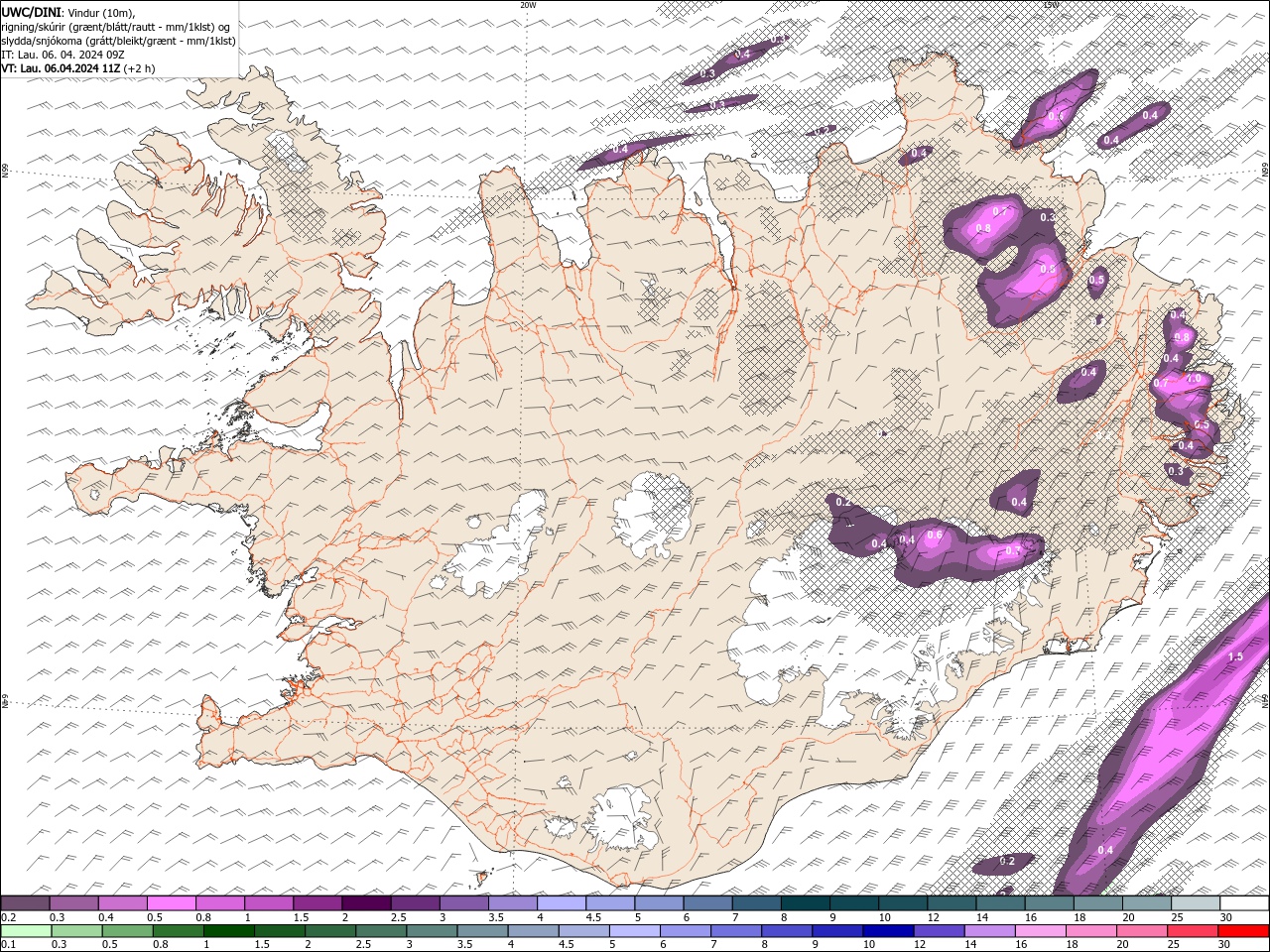Pick the rain scale swatch starting at 5

tap(635, 931)
